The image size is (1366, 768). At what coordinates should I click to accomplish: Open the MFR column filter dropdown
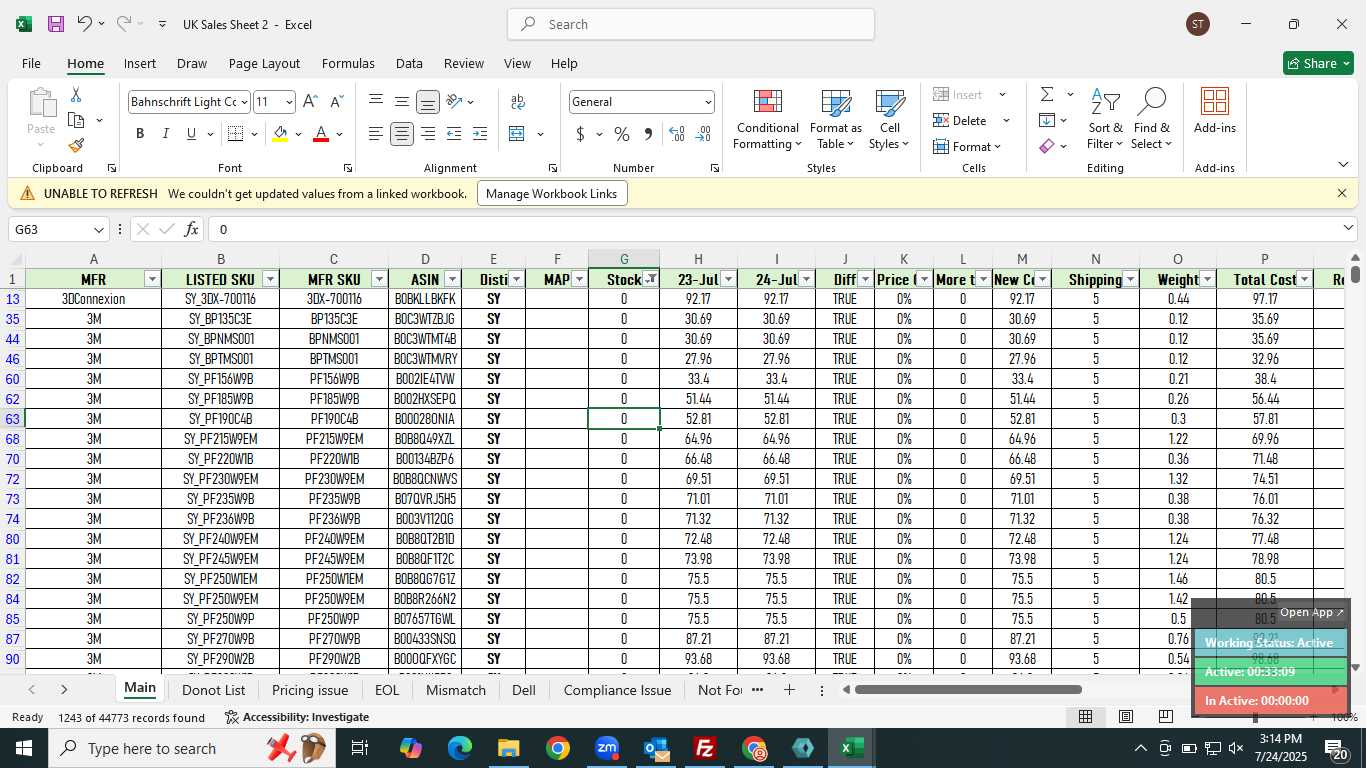coord(152,279)
